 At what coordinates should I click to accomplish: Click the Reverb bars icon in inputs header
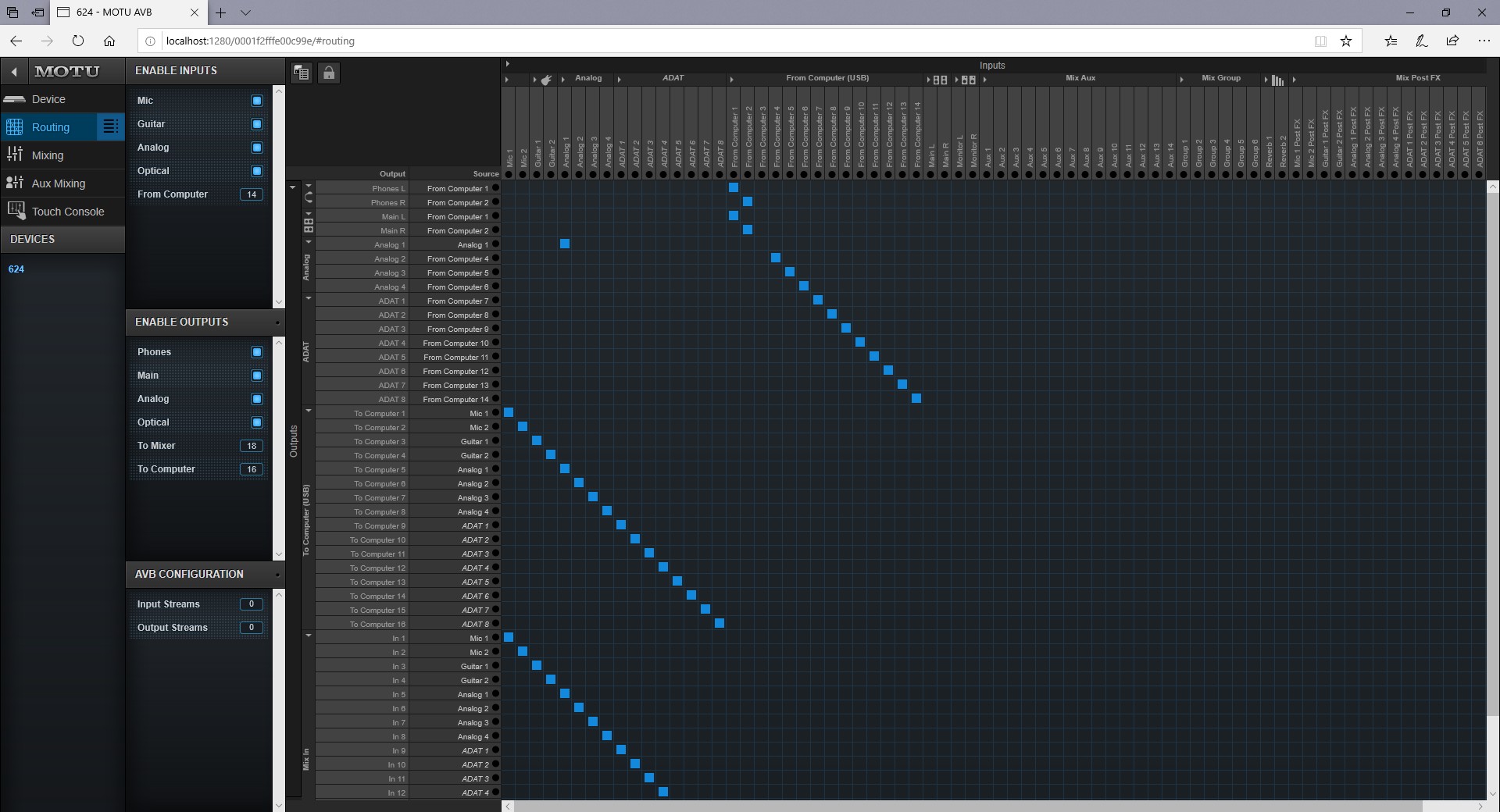point(1277,79)
